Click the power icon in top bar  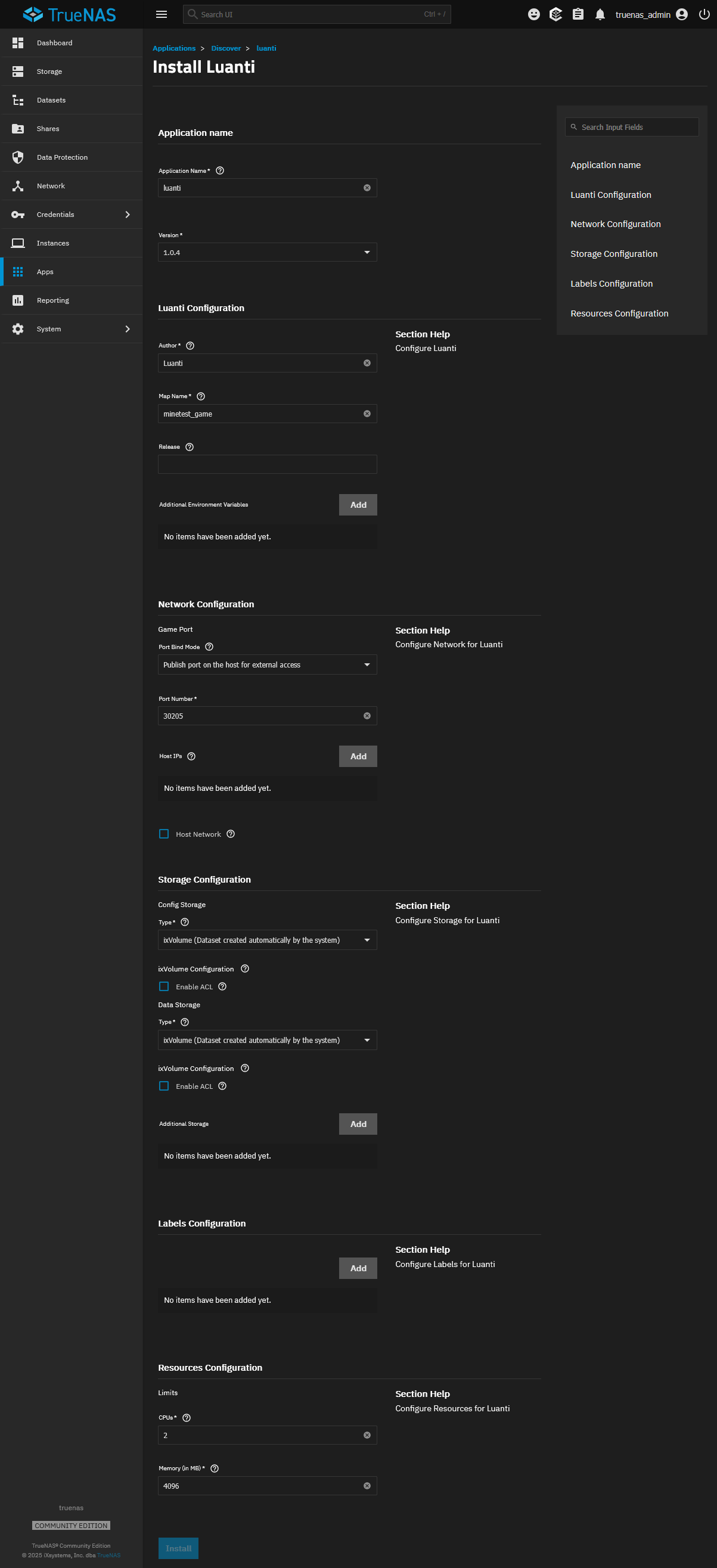point(704,15)
